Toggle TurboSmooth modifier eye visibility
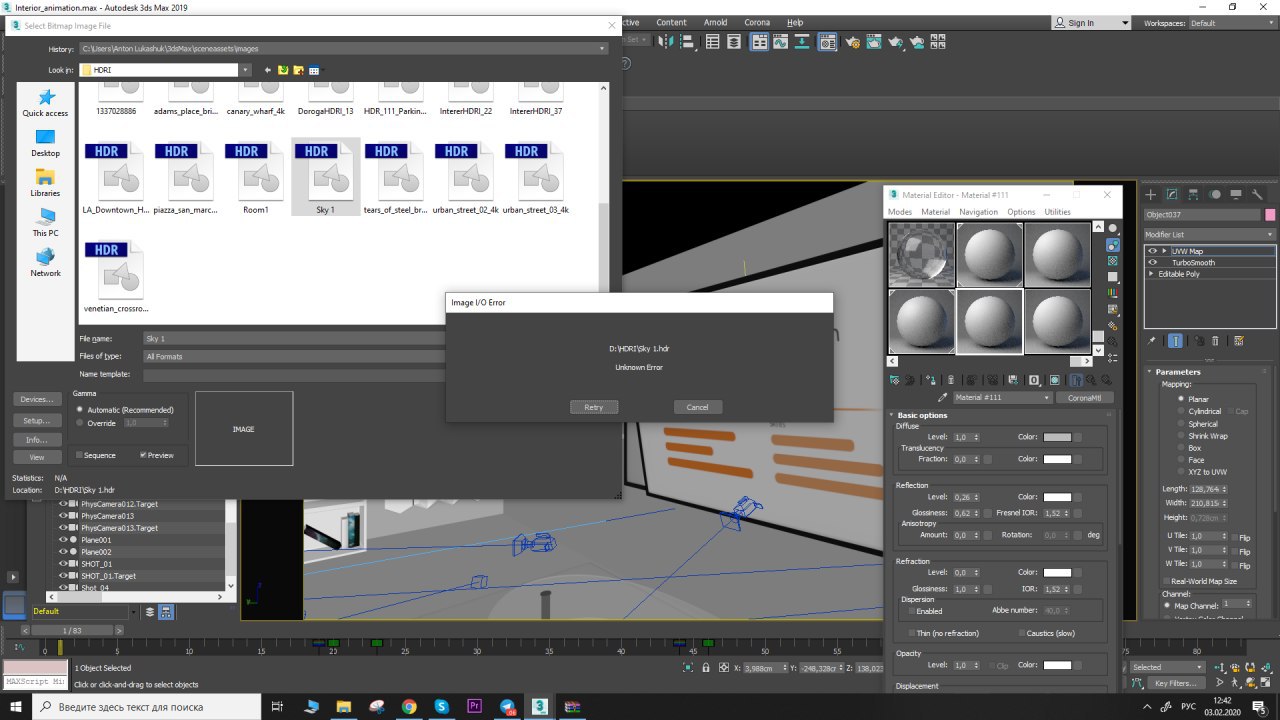 pos(1152,262)
